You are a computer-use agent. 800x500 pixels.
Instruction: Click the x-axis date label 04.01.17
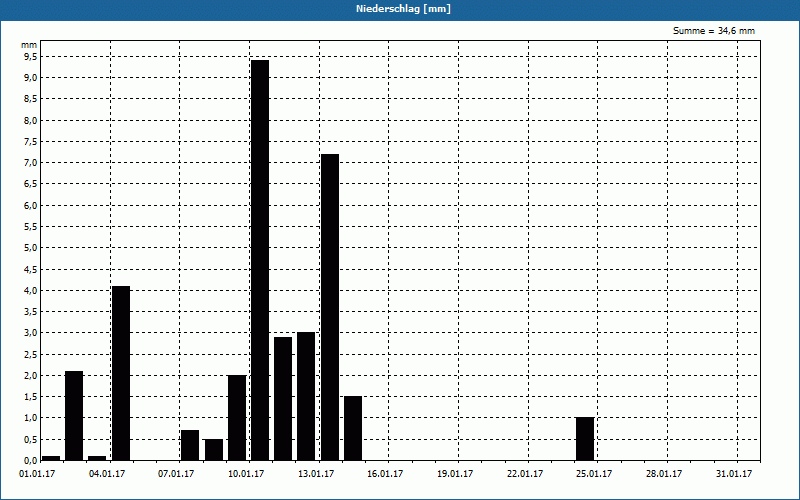[x=107, y=474]
